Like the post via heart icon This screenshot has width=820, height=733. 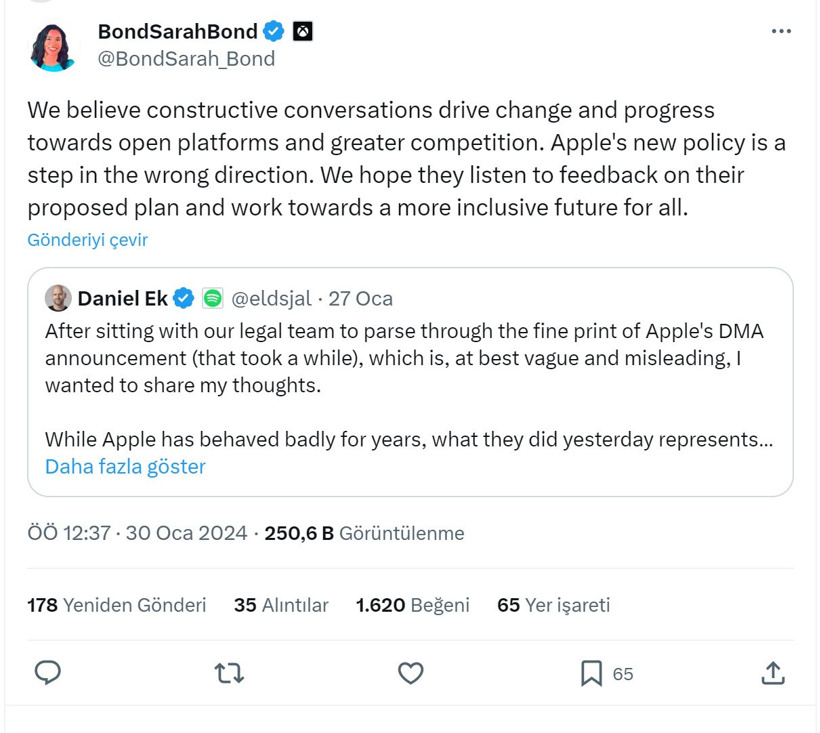(x=410, y=673)
